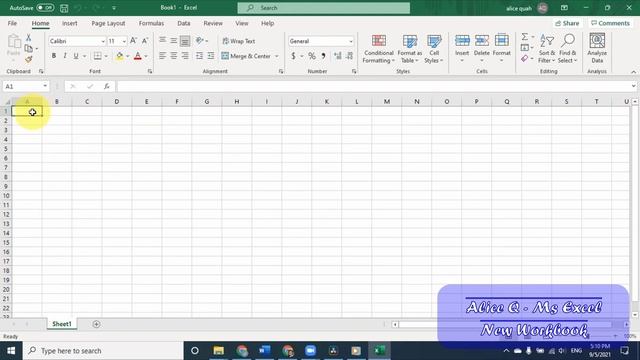Click Merge & Center

246,56
